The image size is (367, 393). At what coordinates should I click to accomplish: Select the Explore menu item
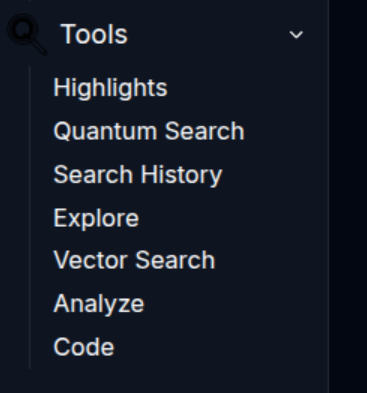click(96, 218)
